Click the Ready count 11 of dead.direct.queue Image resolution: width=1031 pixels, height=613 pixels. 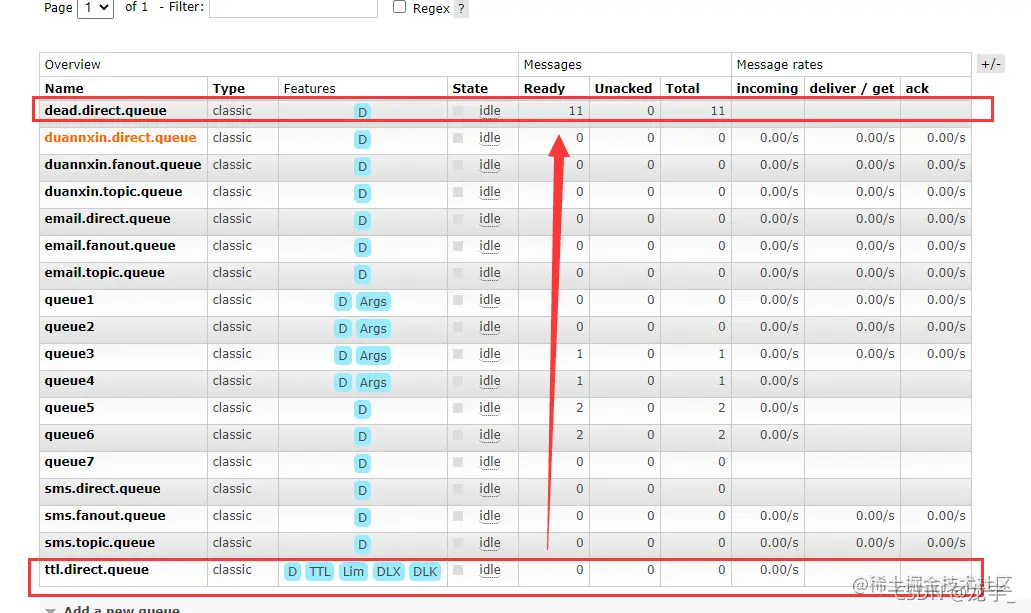[576, 110]
